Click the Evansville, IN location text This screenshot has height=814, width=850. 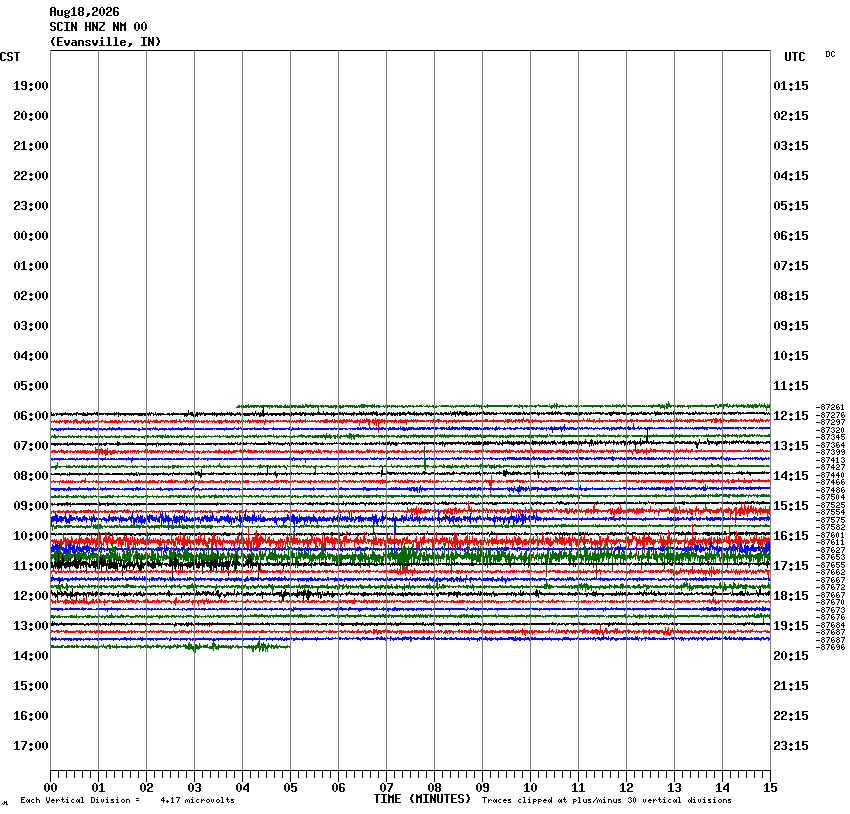105,42
